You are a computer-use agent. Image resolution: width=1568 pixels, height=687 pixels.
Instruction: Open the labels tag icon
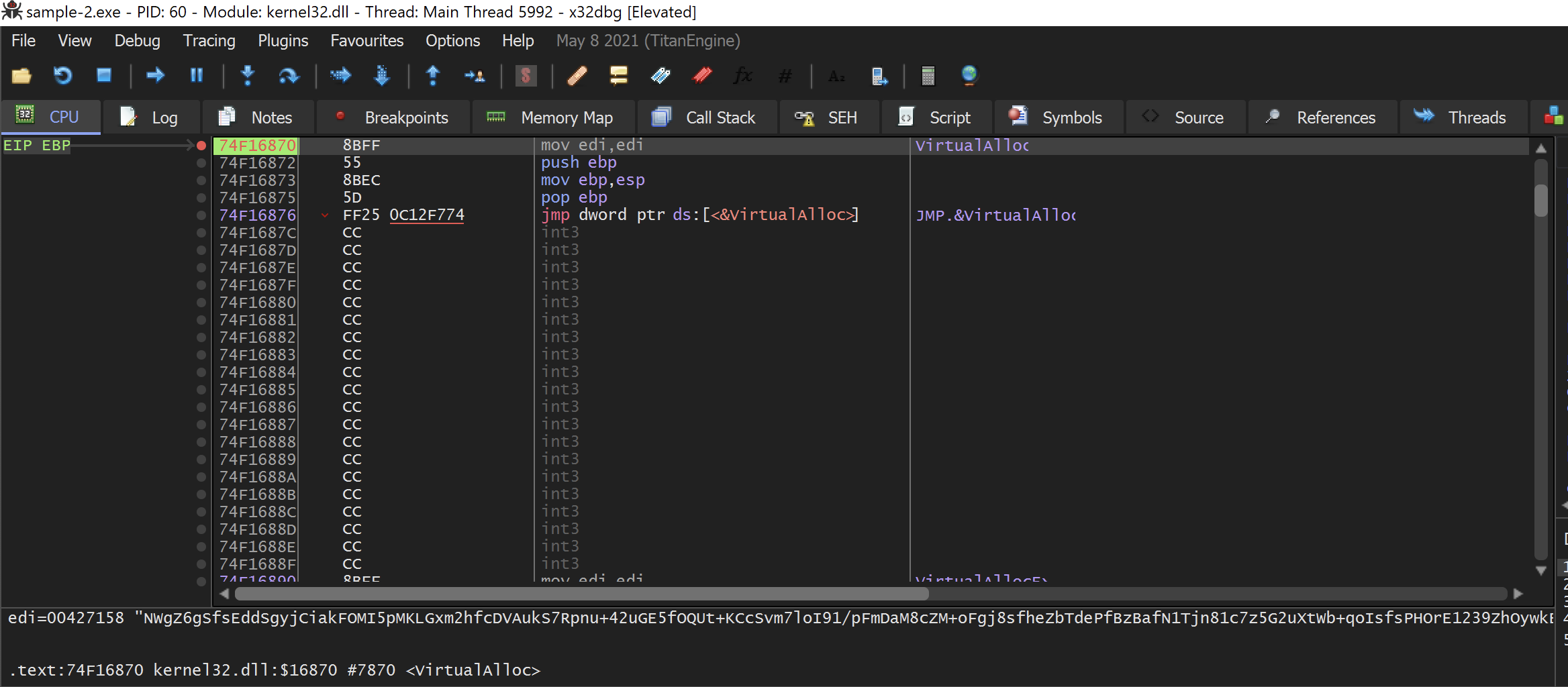(660, 76)
